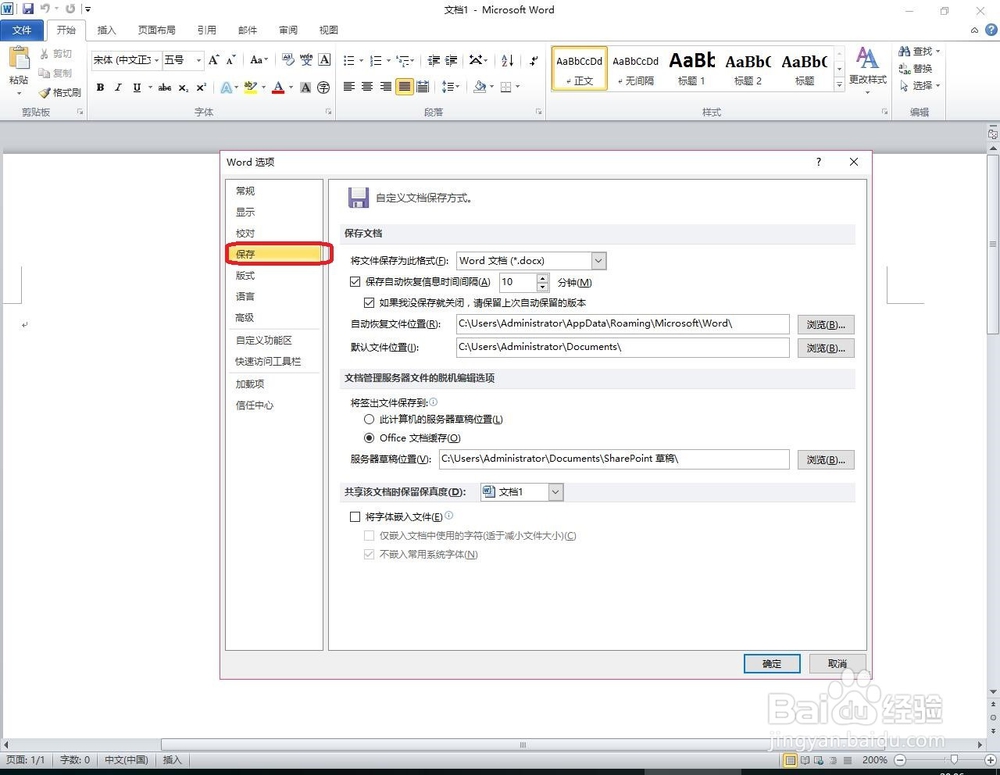Click the Cancel button
Screen dimensions: 1000x775
837,663
